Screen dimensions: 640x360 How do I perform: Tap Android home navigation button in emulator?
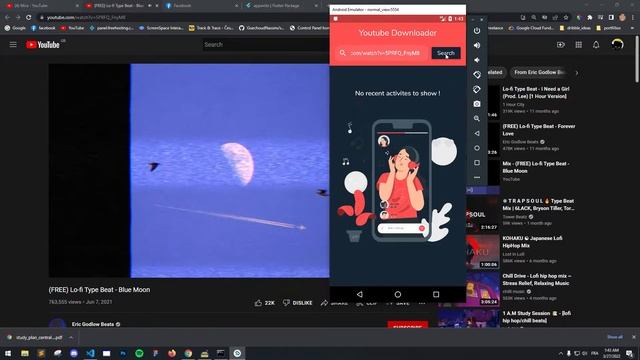pyautogui.click(x=398, y=294)
